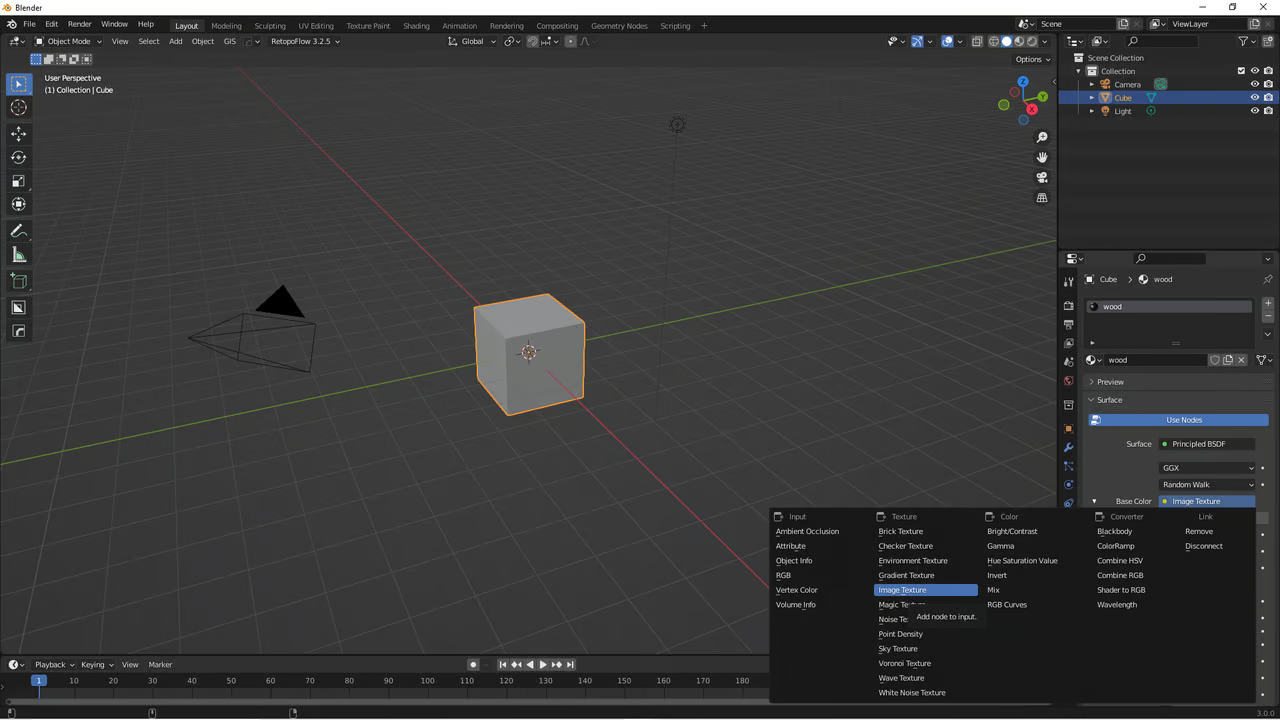Open the Object Mode dropdown
Image resolution: width=1280 pixels, height=720 pixels.
tap(68, 41)
